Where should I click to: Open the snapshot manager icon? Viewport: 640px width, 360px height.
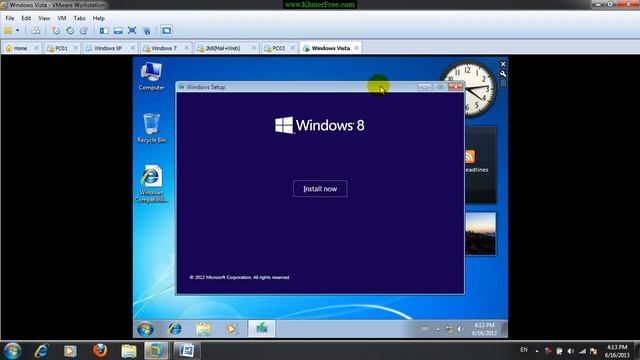84,31
